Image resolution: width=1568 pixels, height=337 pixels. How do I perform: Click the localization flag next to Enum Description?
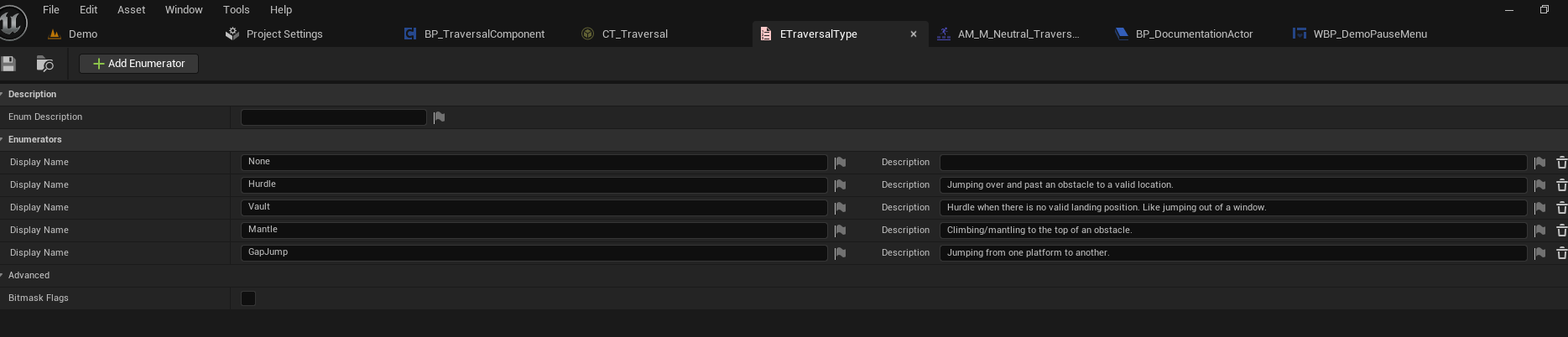[x=439, y=117]
